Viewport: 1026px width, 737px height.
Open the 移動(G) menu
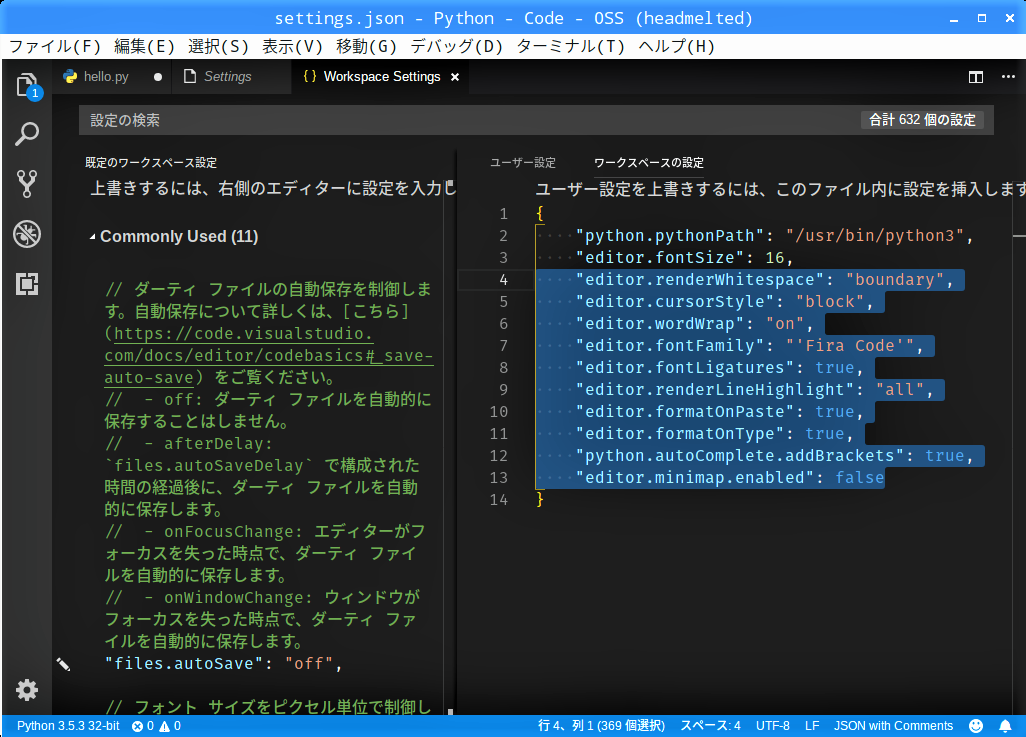coord(366,46)
